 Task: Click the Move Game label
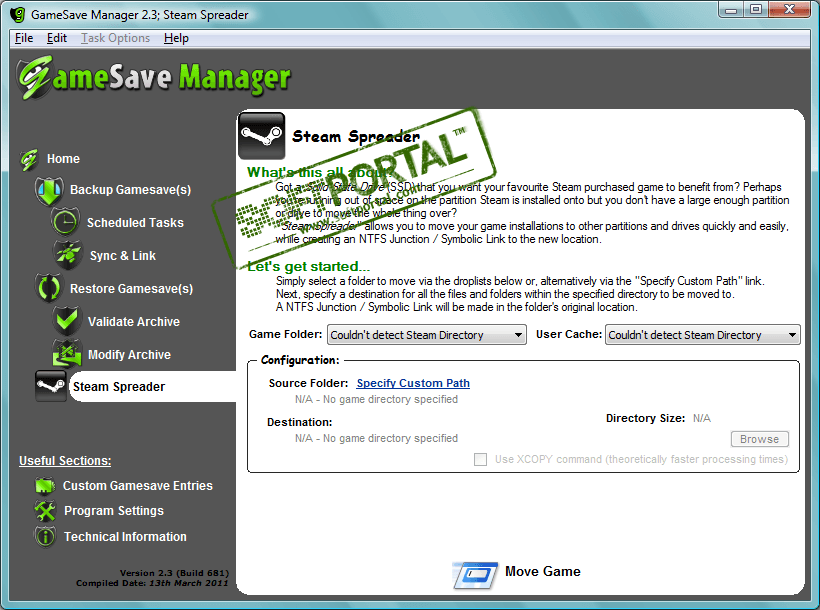543,571
